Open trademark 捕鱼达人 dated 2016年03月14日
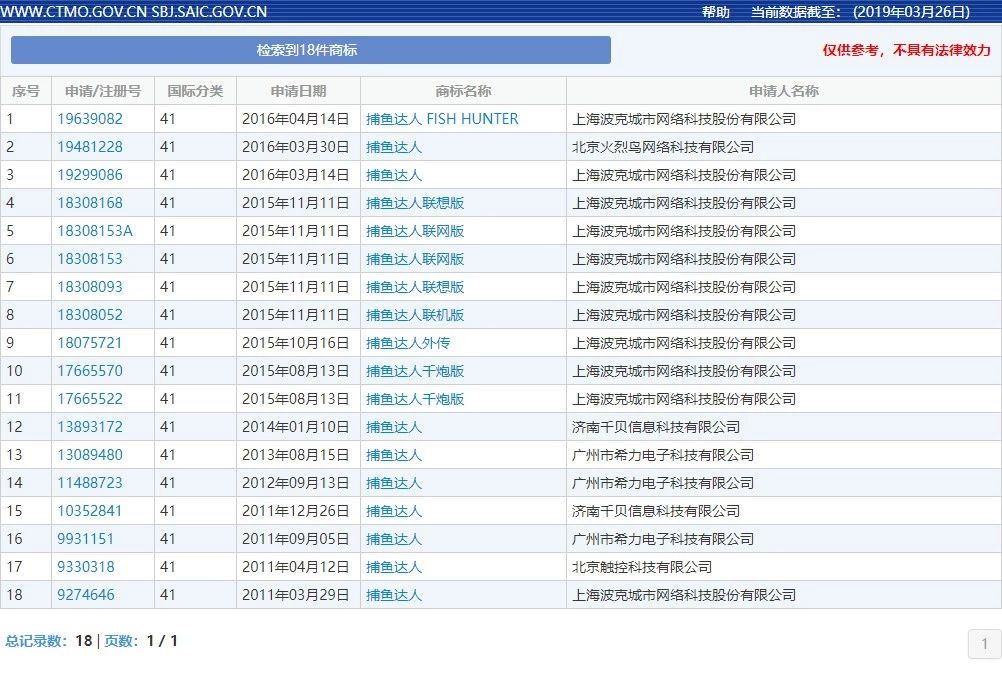 pyautogui.click(x=394, y=175)
